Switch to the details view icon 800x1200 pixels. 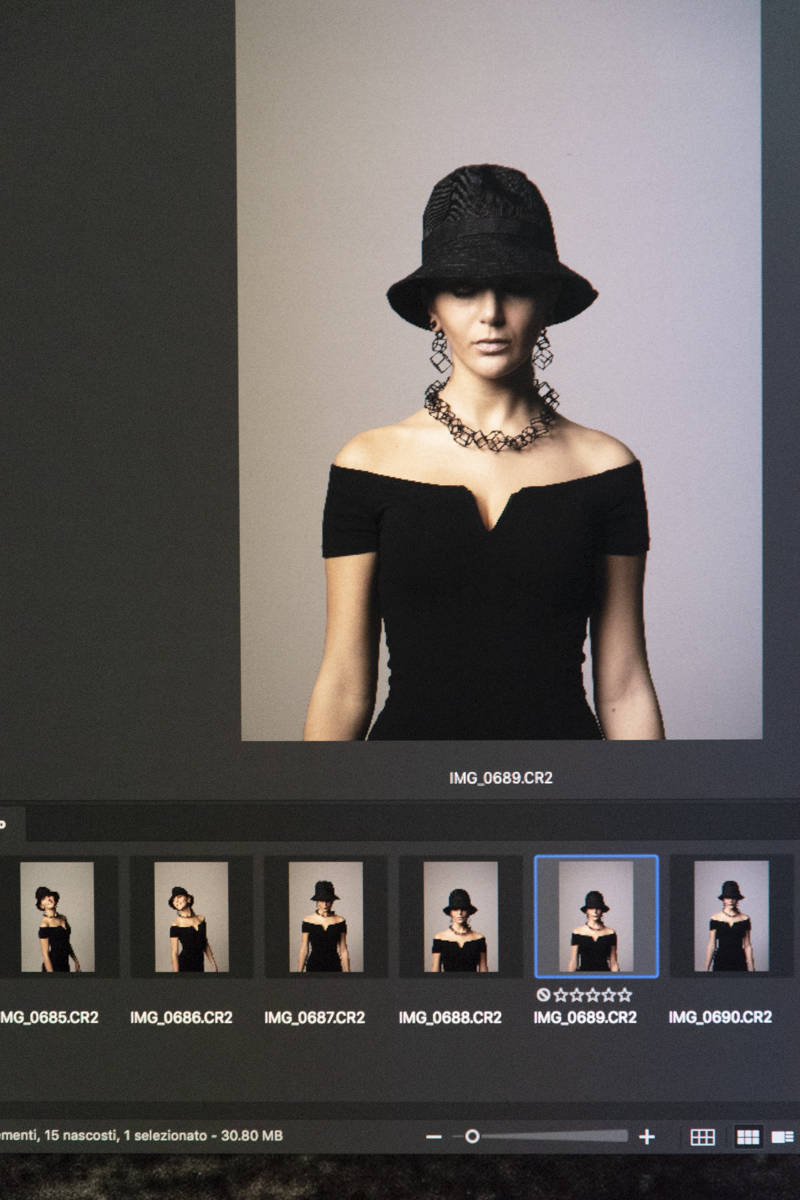[783, 1137]
